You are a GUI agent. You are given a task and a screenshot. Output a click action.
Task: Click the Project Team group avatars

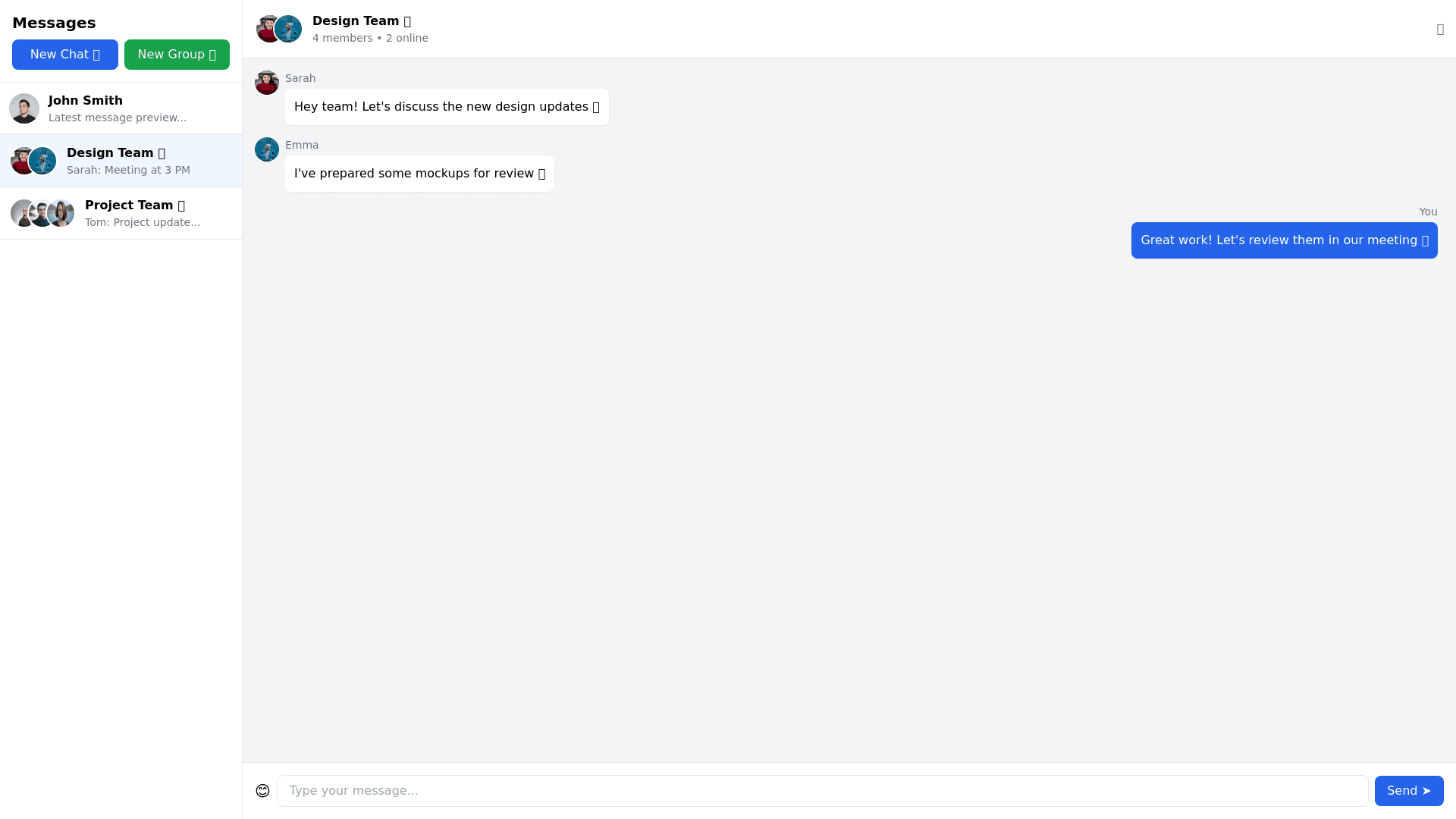tap(42, 213)
